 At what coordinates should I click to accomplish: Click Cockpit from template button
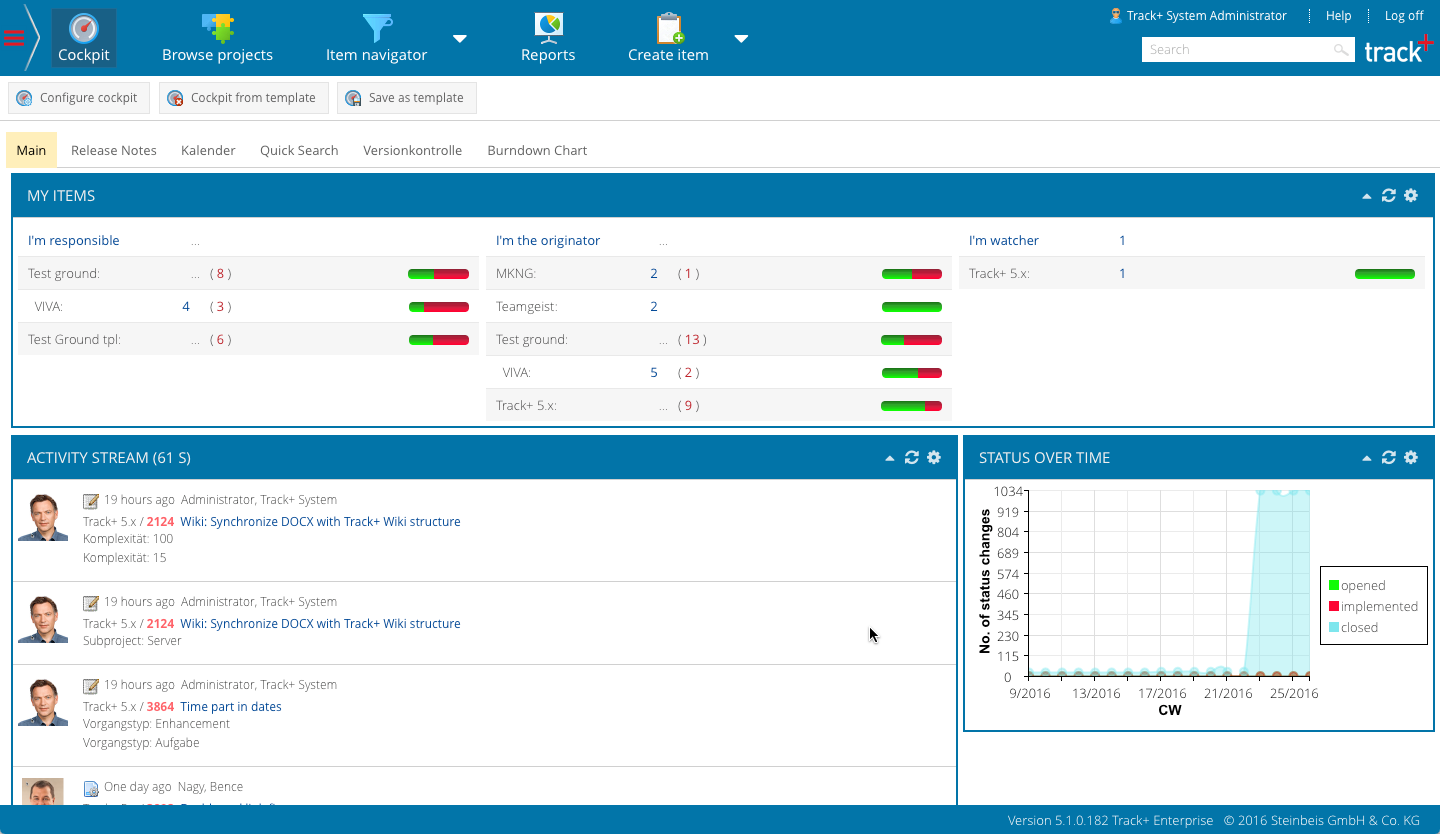click(x=243, y=98)
